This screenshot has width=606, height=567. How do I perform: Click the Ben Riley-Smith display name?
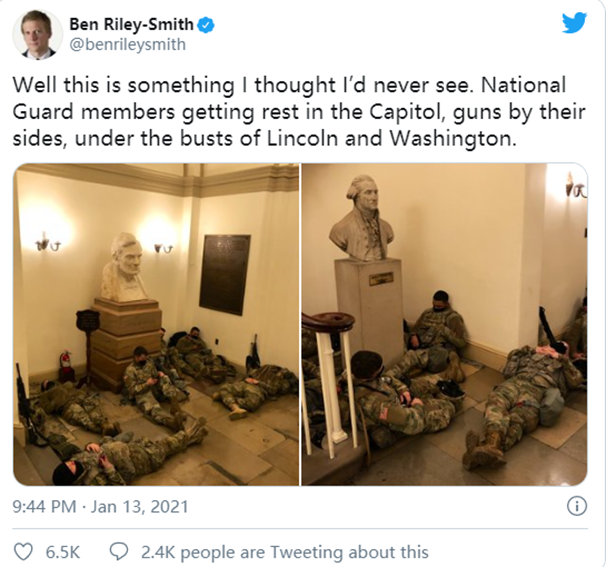(131, 25)
